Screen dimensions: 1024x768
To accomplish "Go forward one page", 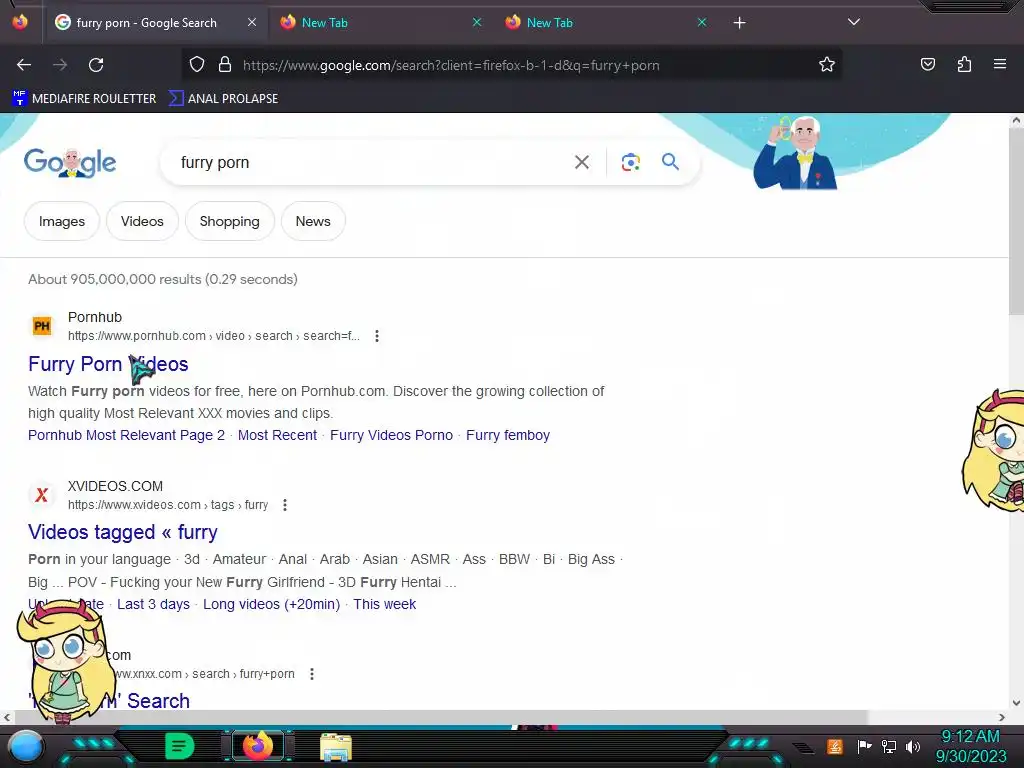I will click(x=60, y=65).
